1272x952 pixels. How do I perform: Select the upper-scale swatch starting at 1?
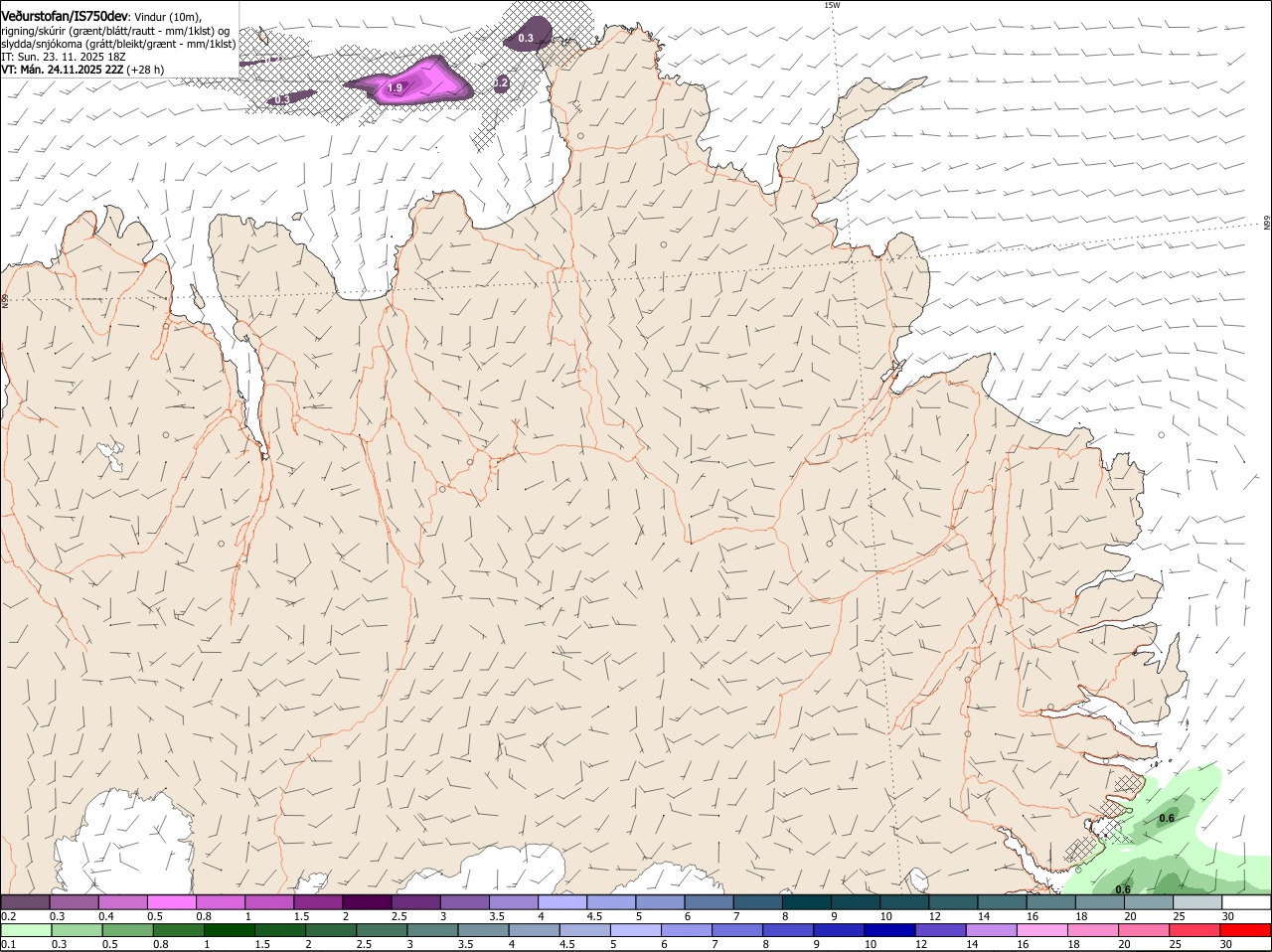click(x=268, y=902)
